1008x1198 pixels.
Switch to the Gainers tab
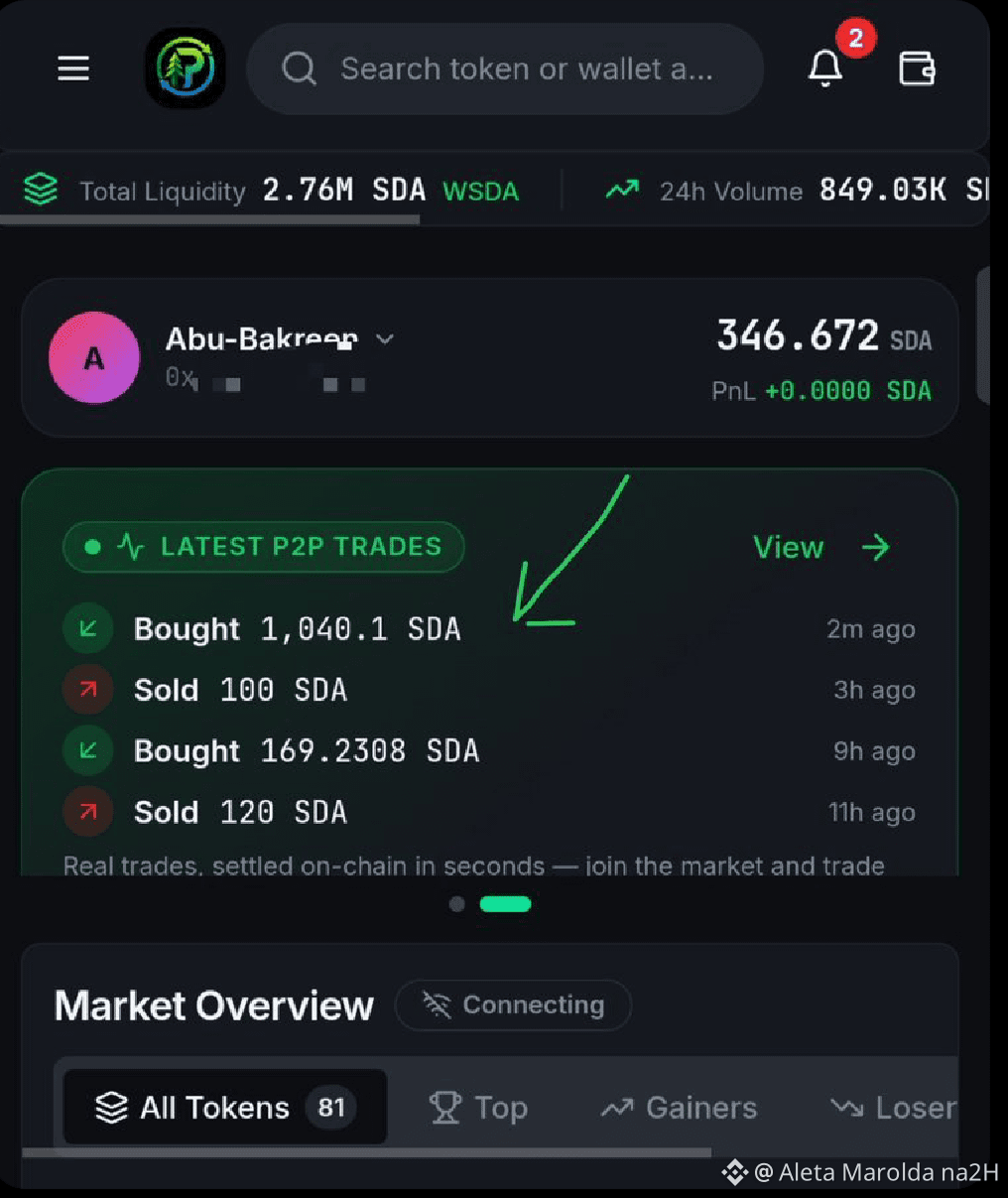[x=679, y=1108]
